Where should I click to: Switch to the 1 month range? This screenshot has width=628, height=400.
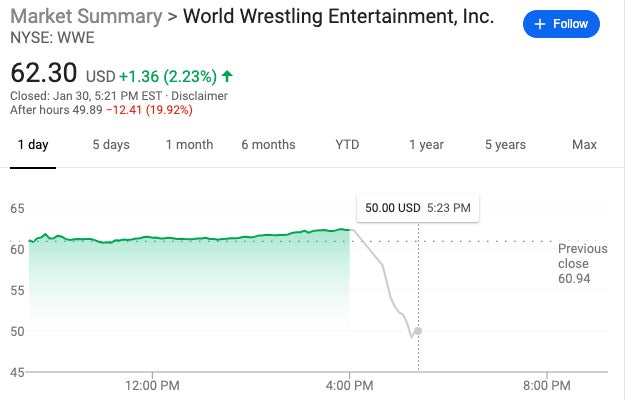click(x=189, y=145)
